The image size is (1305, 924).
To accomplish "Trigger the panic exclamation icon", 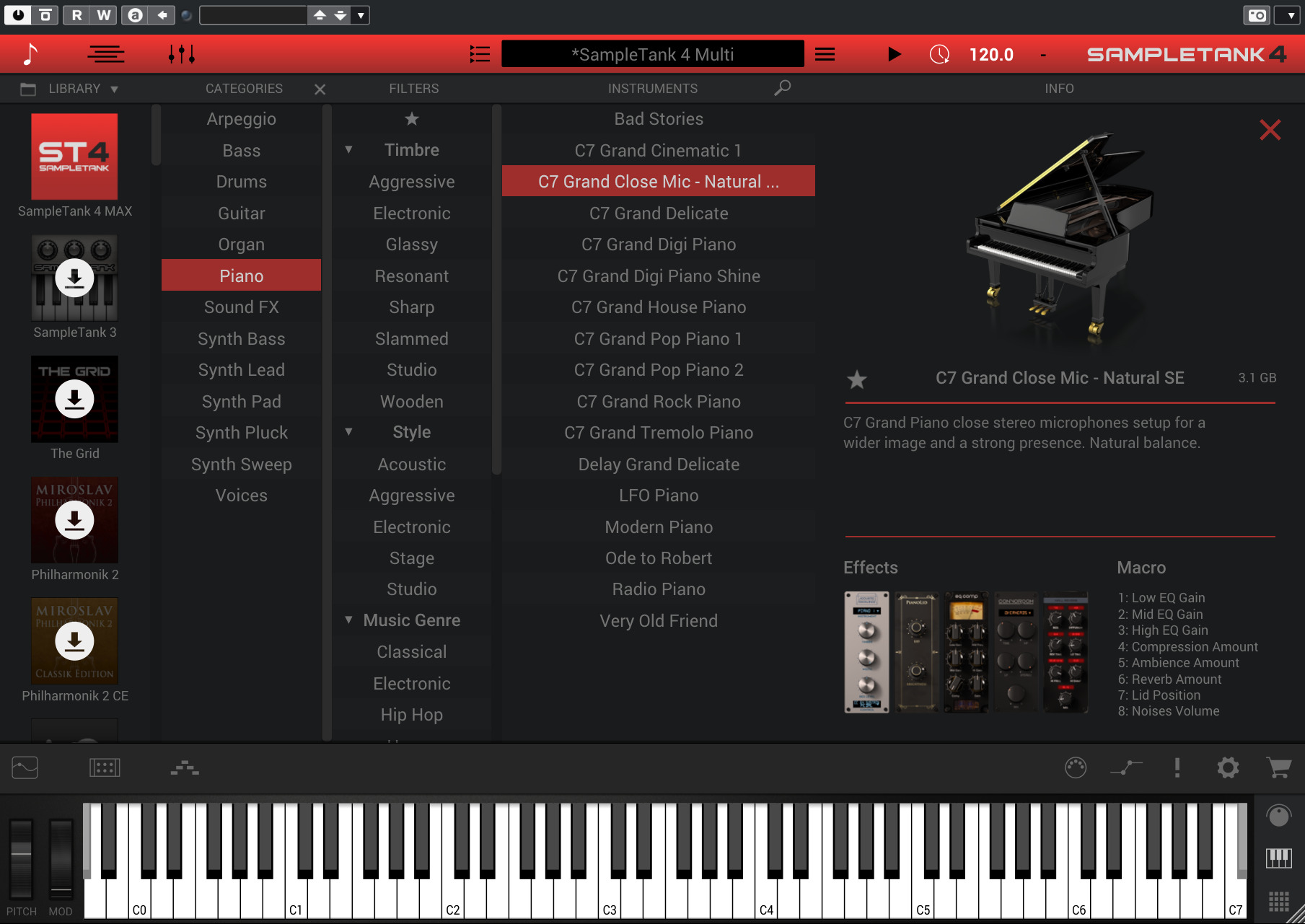I will [x=1177, y=767].
